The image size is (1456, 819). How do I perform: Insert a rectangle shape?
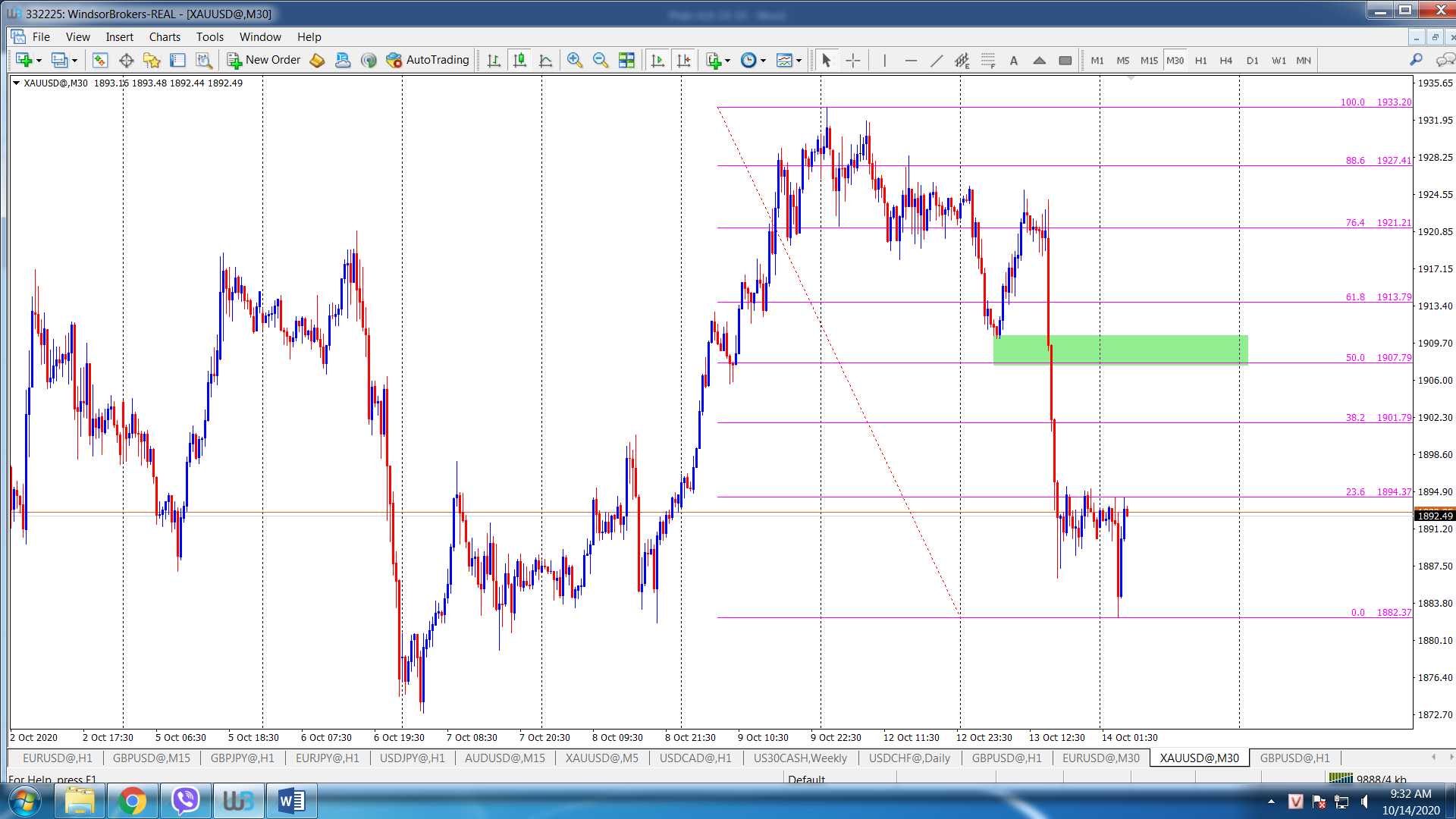point(1065,61)
